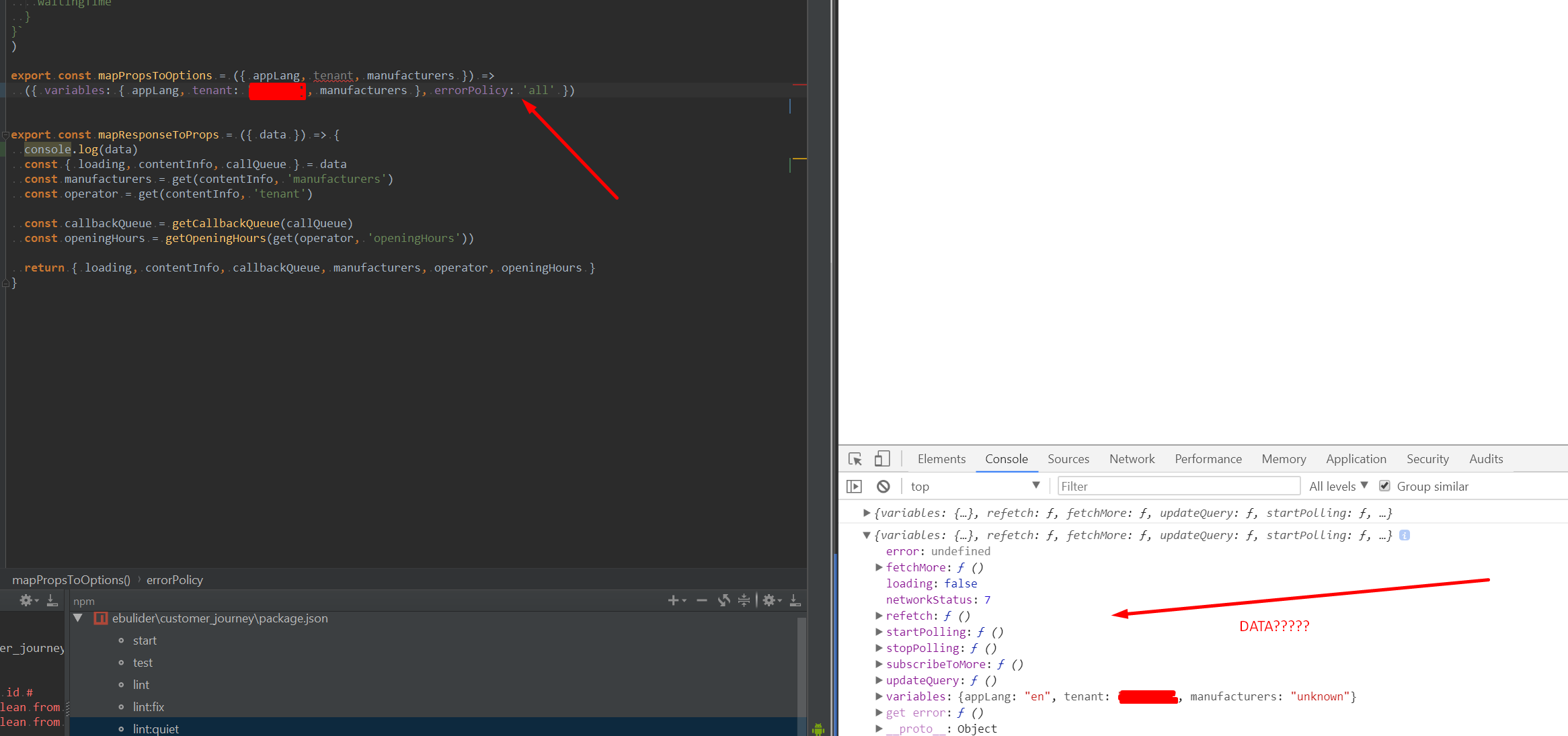The height and width of the screenshot is (736, 1568).
Task: Expand the variables console property
Action: click(x=879, y=696)
